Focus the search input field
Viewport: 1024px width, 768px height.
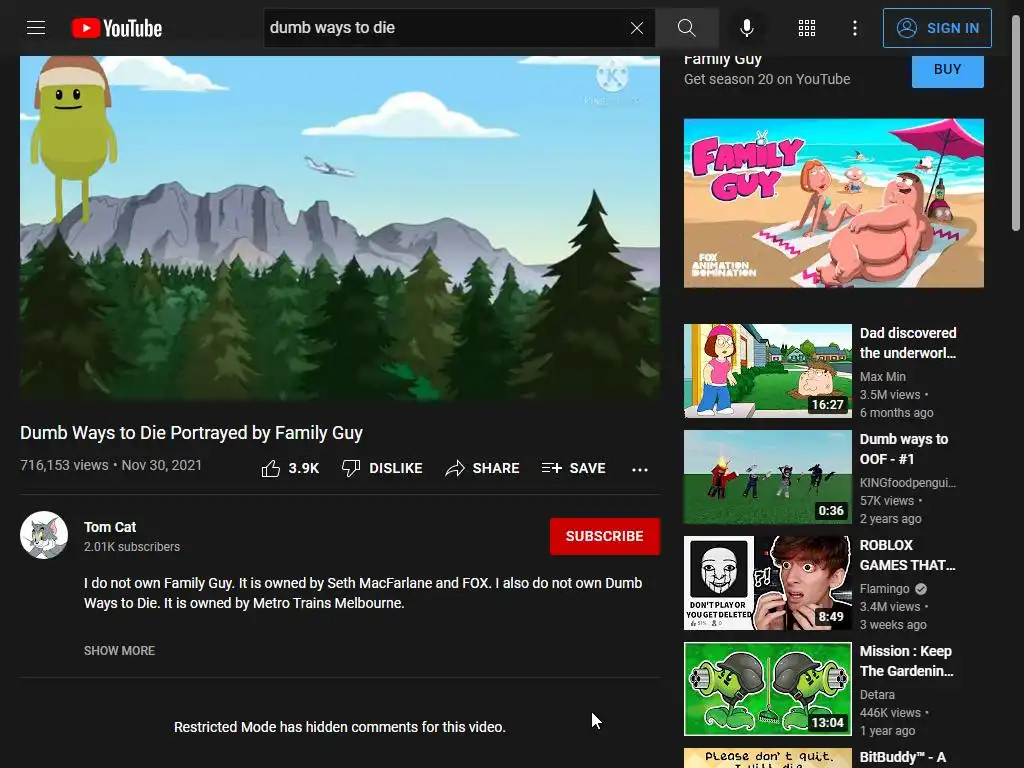447,28
